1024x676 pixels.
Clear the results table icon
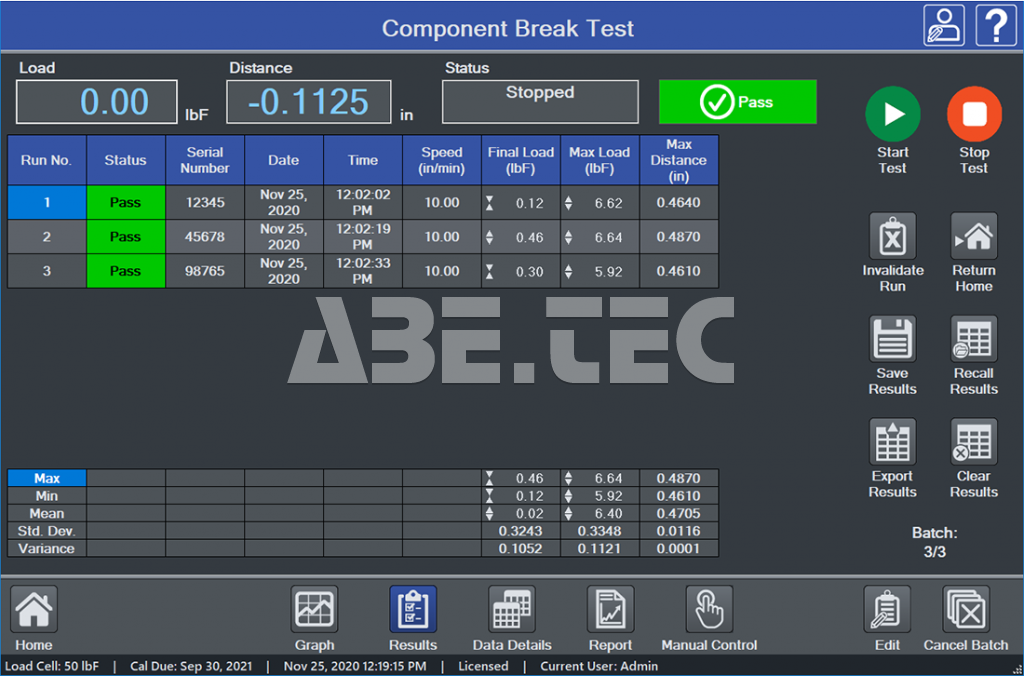point(973,443)
